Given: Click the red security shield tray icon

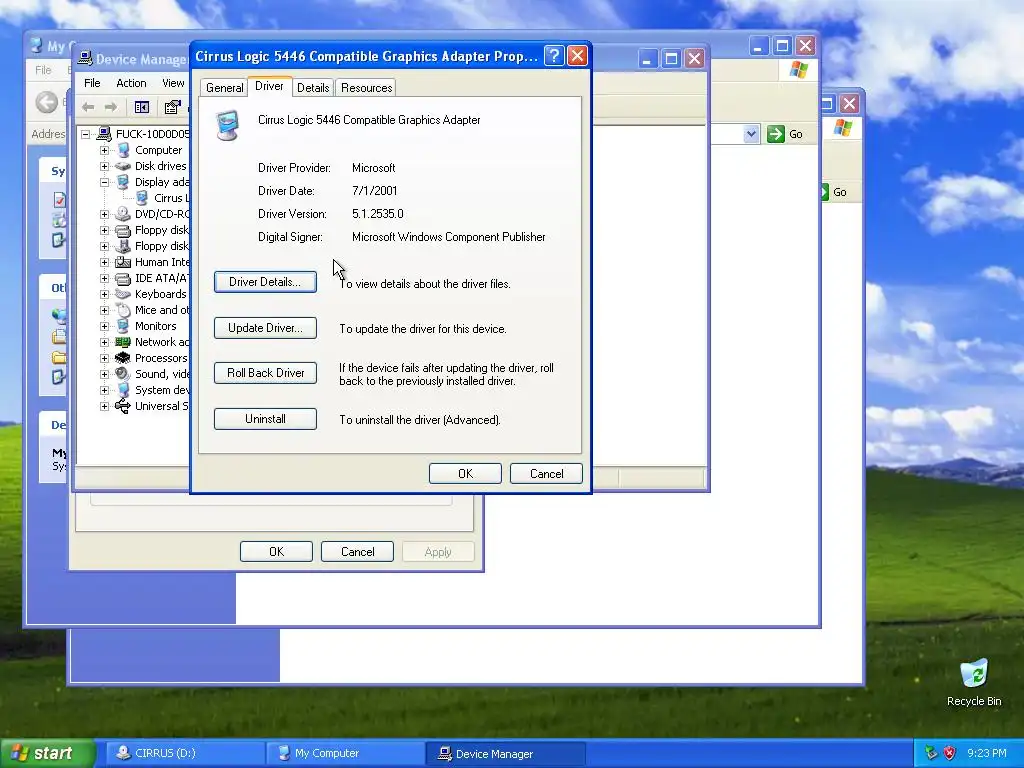Looking at the screenshot, I should 950,754.
